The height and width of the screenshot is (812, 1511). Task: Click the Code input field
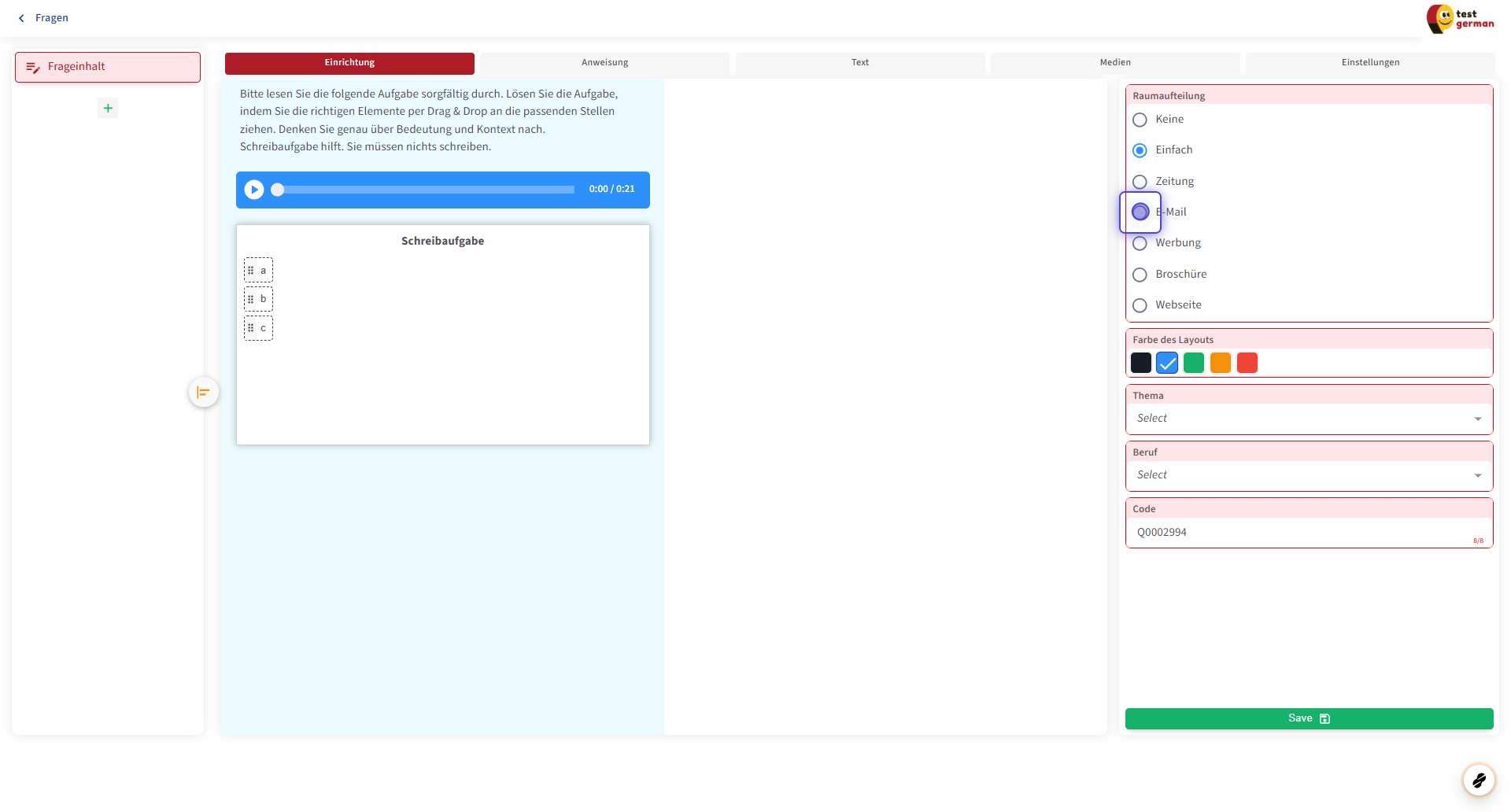(1299, 533)
